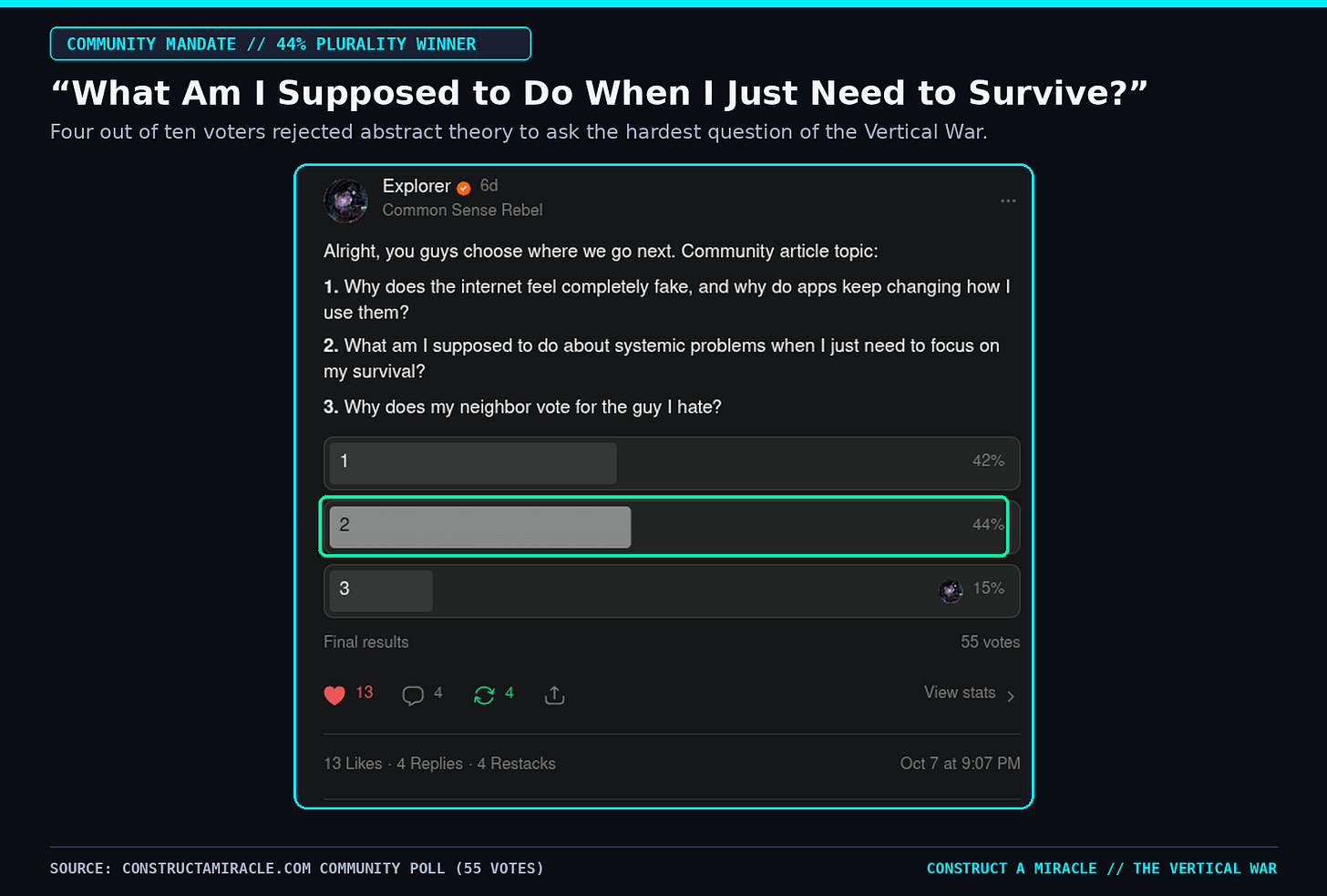Open View stats link
The image size is (1327, 896).
coord(960,693)
